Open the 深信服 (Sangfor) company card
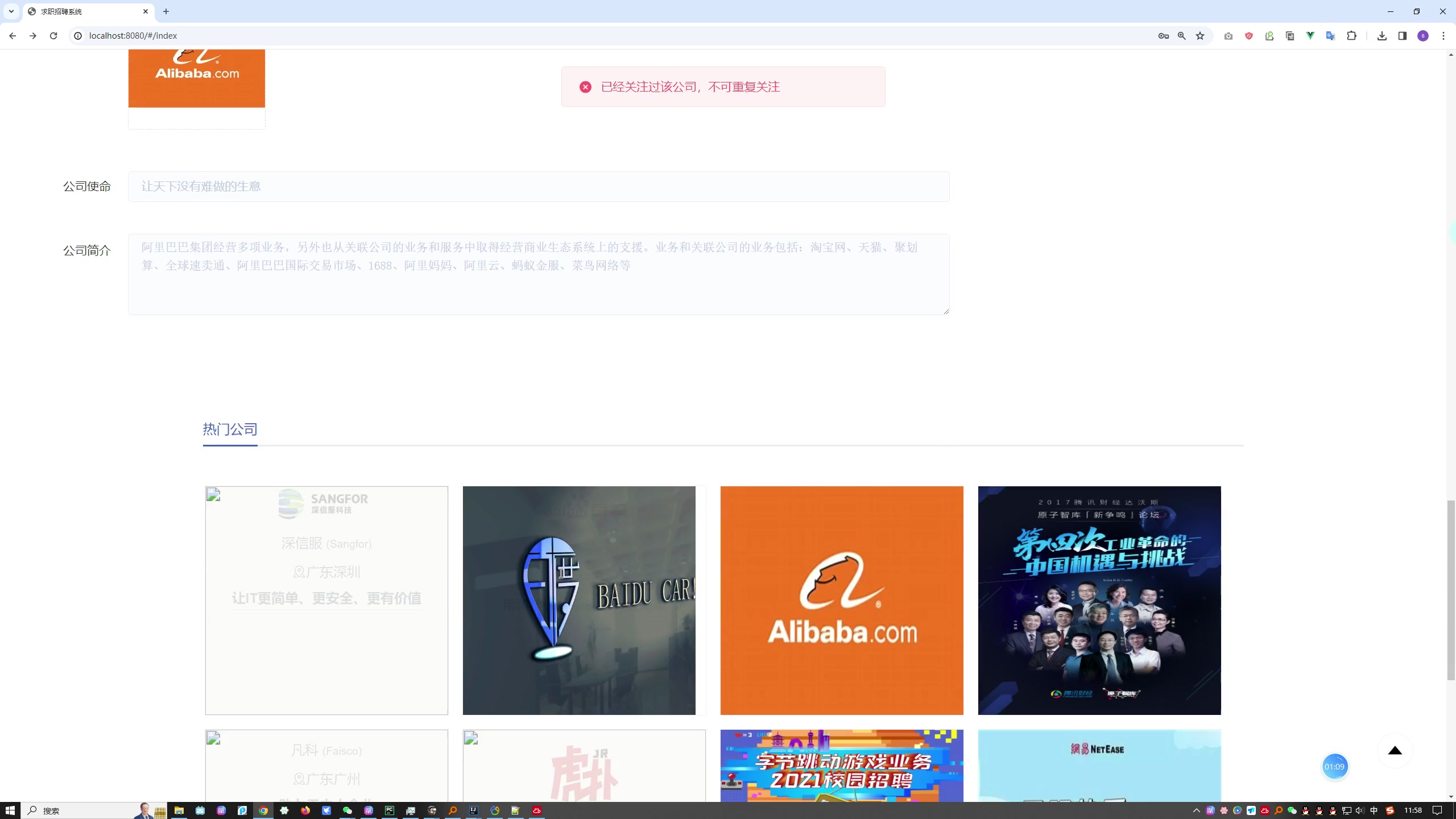Image resolution: width=1456 pixels, height=819 pixels. 326,601
